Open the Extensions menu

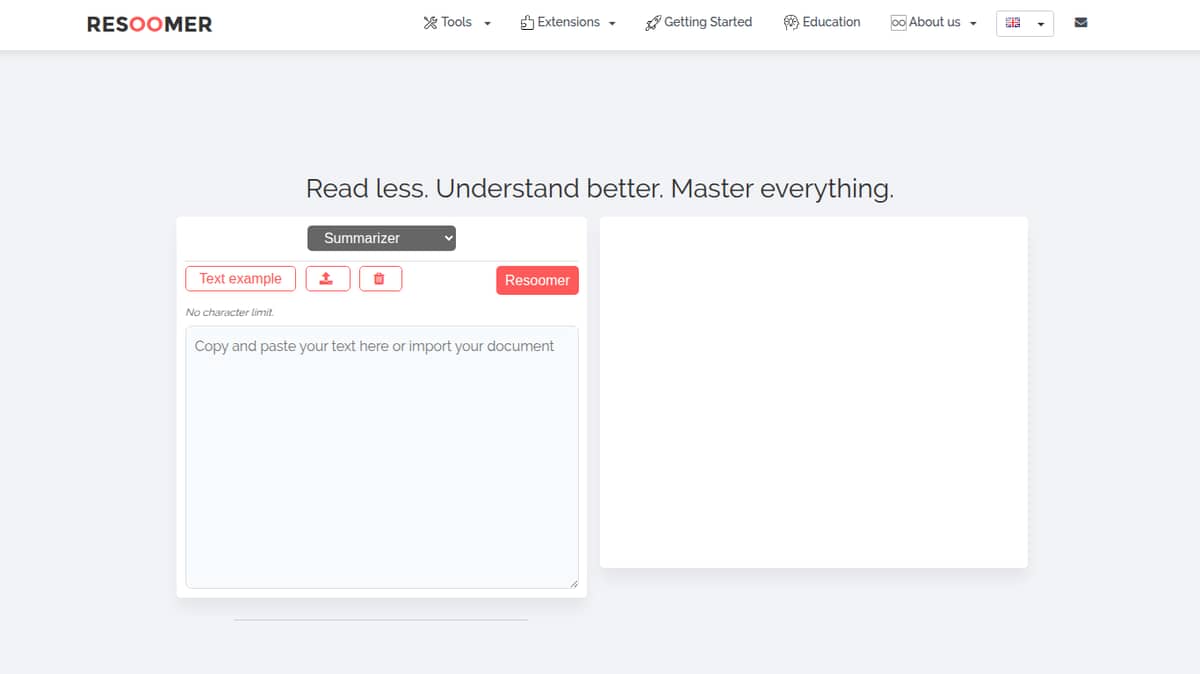point(568,22)
